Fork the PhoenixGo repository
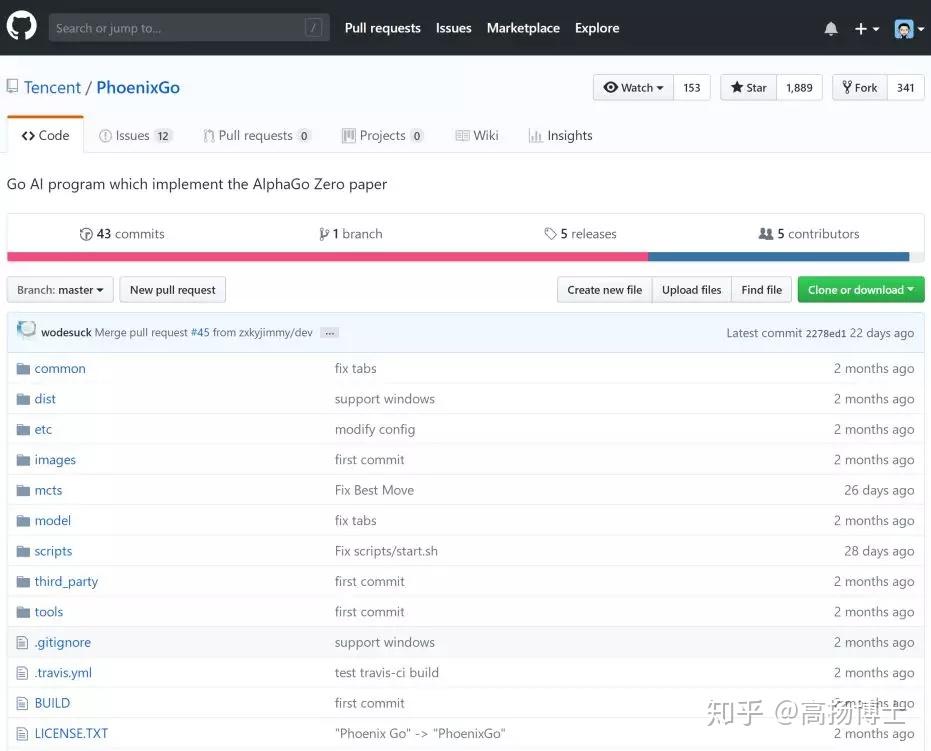 [860, 88]
